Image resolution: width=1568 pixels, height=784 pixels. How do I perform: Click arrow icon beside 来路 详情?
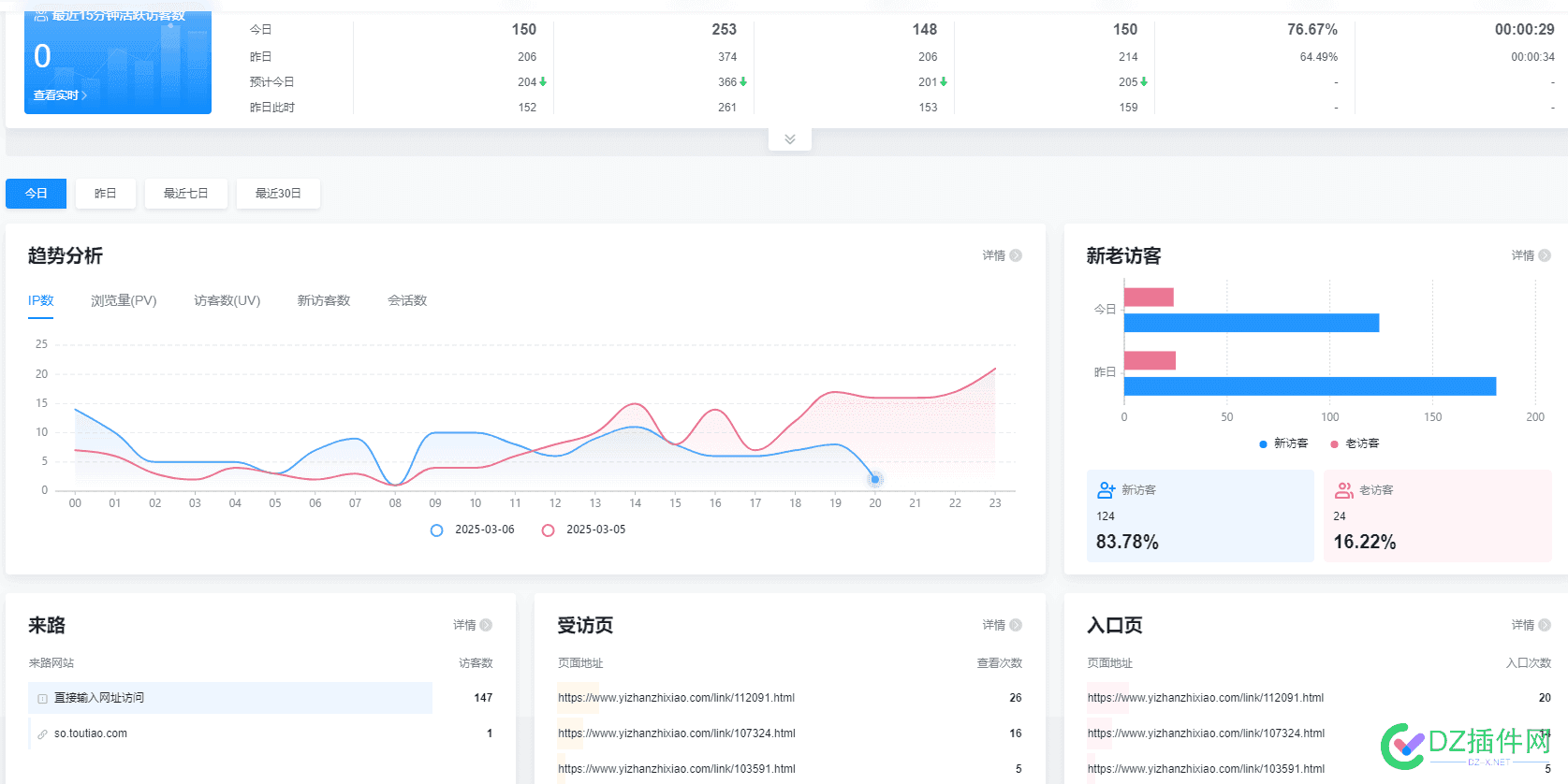(486, 625)
